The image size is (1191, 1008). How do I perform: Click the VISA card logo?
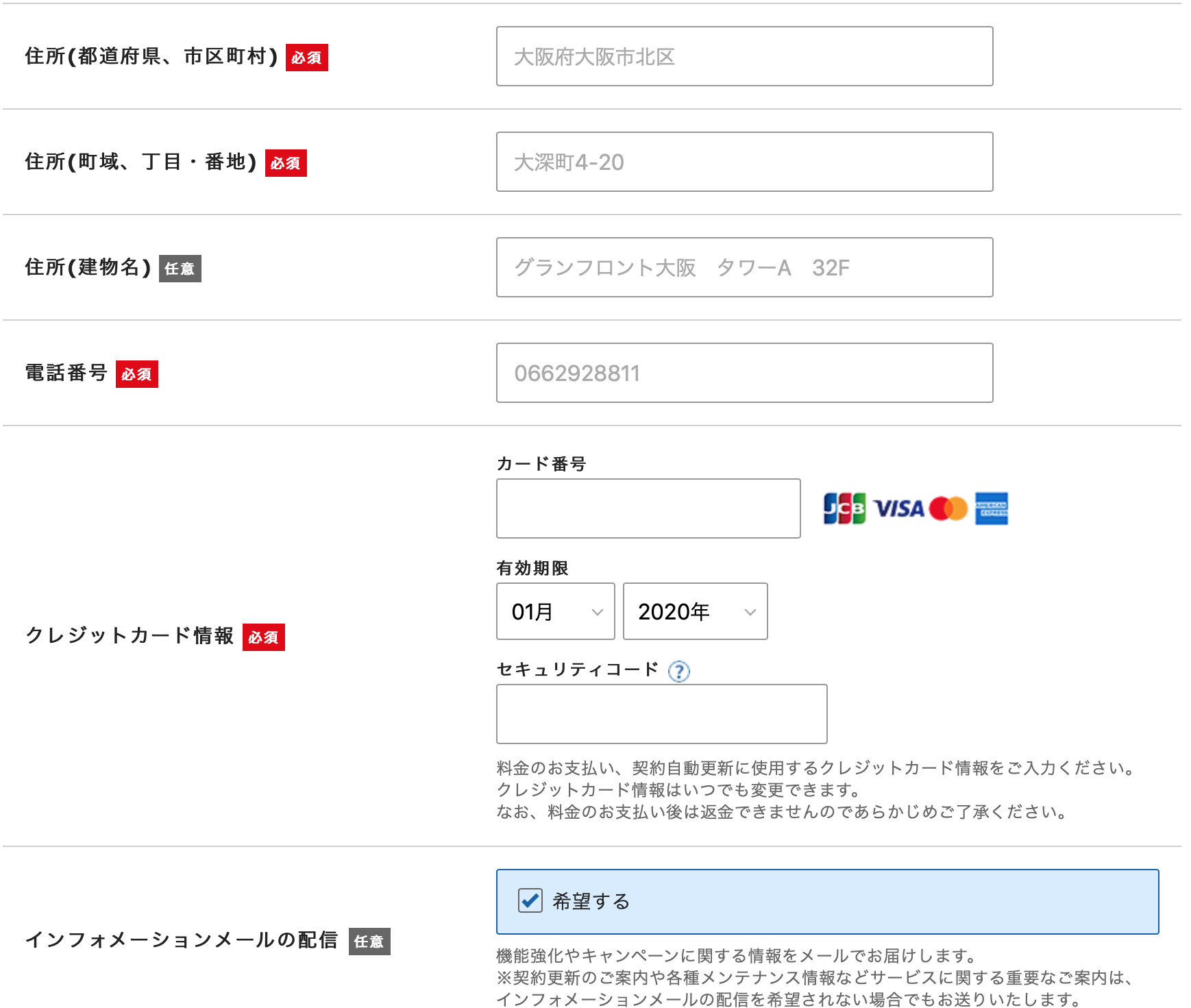click(899, 508)
